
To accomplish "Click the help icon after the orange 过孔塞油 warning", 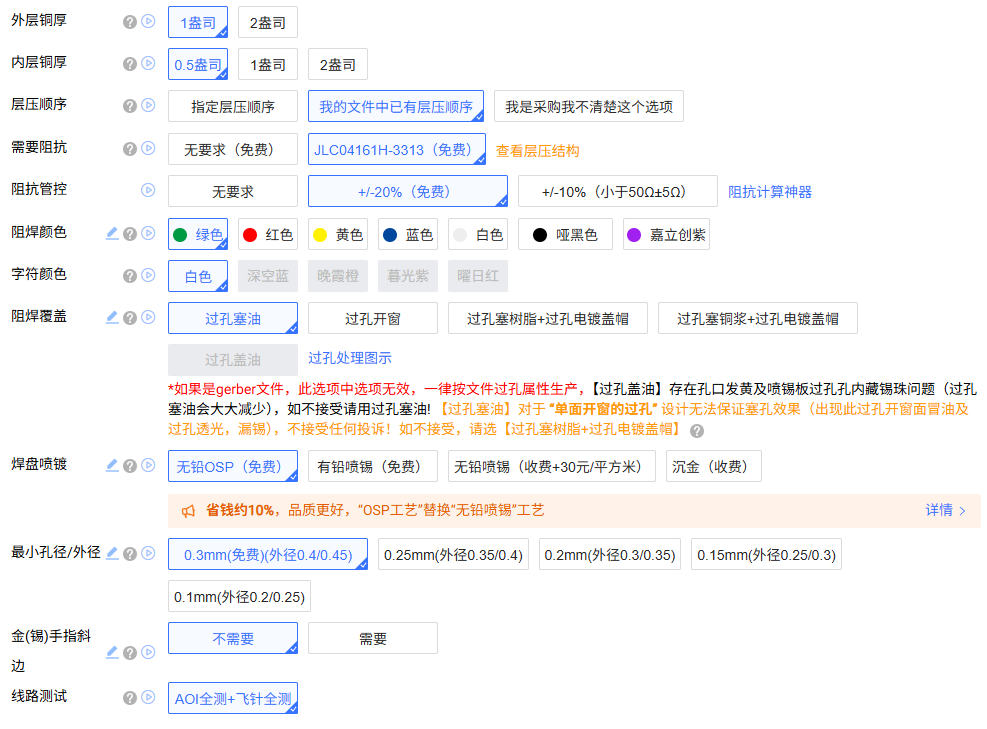I will 697,431.
